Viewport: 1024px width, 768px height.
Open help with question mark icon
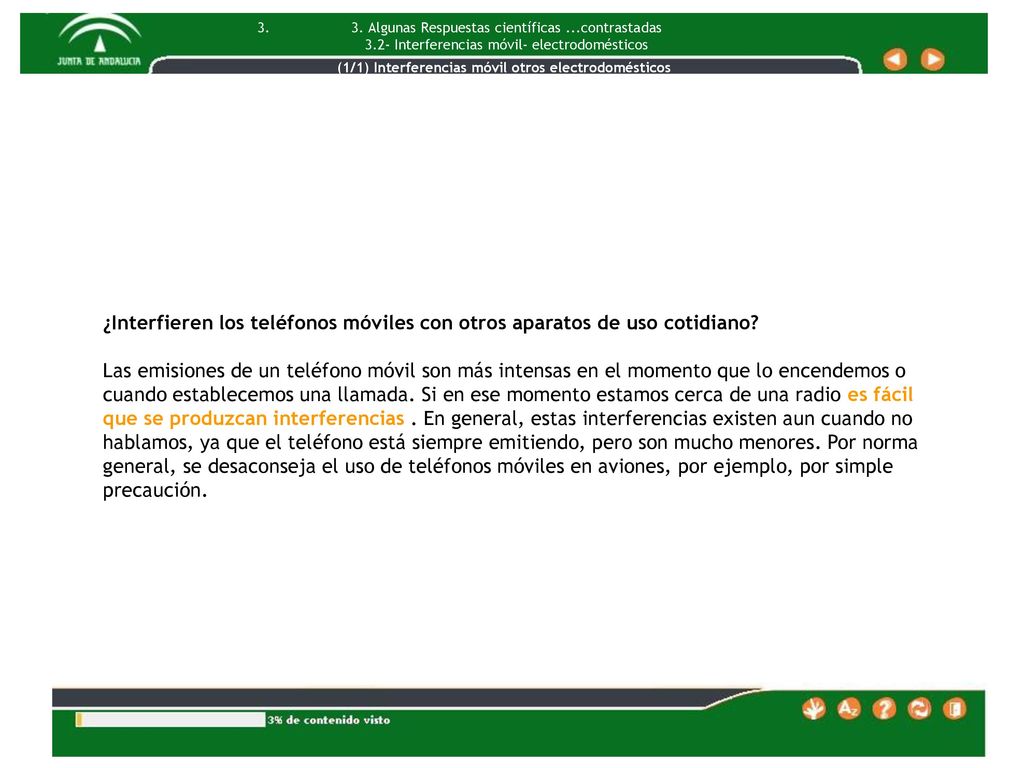click(884, 709)
